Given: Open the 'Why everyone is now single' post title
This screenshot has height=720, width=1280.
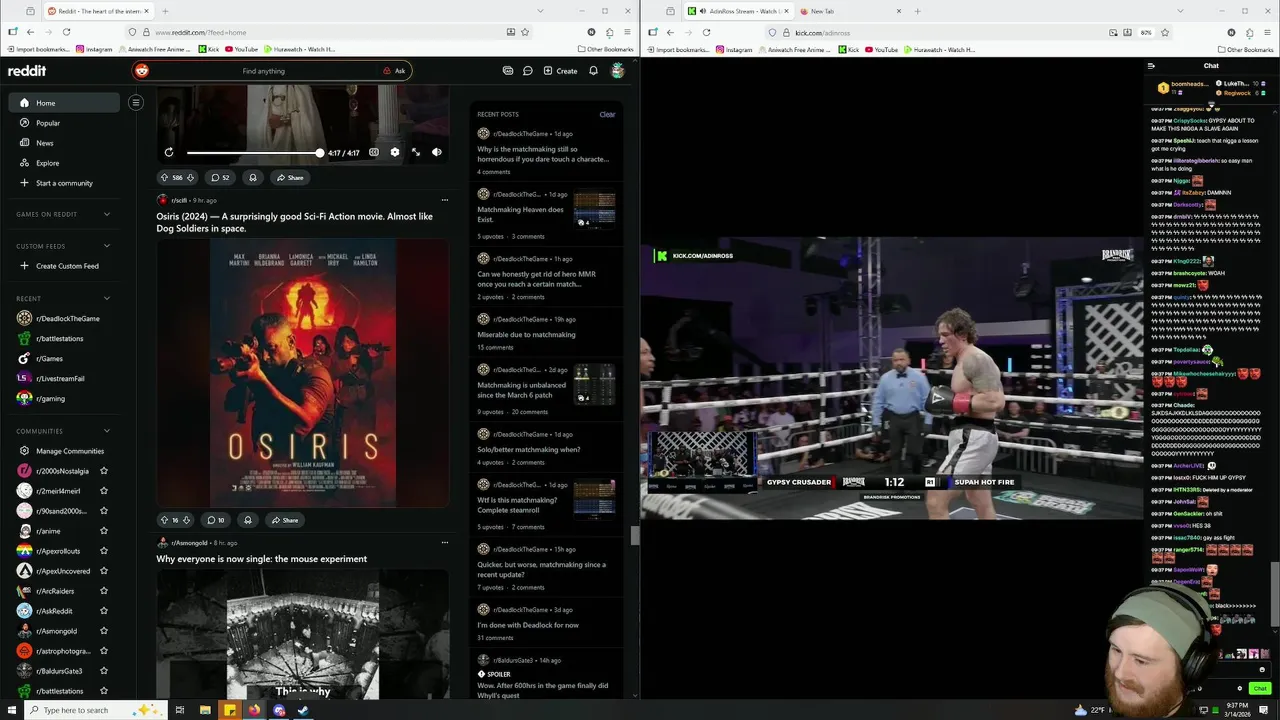Looking at the screenshot, I should click(261, 559).
